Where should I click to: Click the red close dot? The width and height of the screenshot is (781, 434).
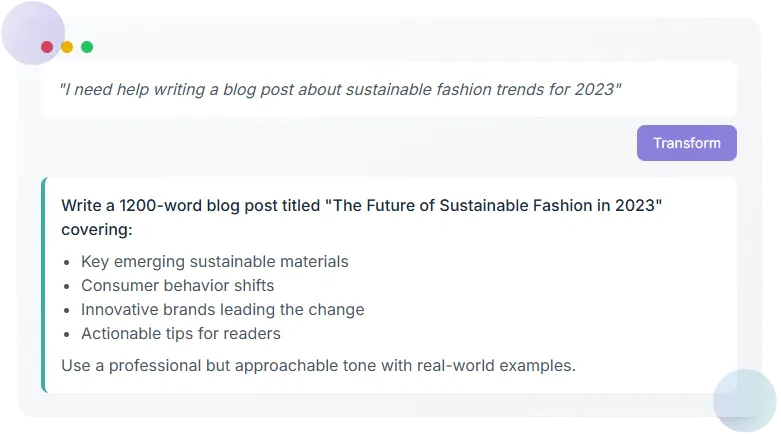pos(47,47)
